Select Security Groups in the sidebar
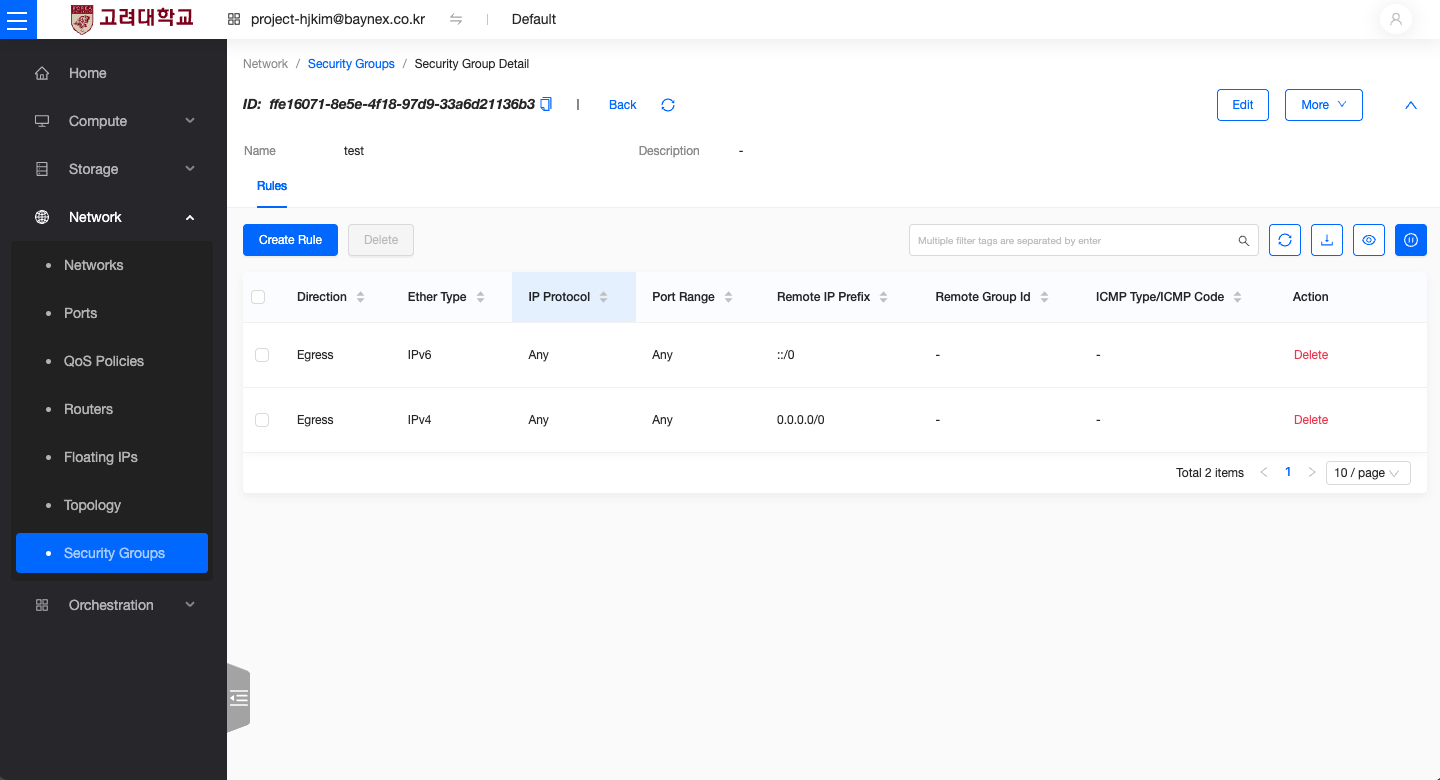Viewport: 1440px width, 780px height. (112, 553)
